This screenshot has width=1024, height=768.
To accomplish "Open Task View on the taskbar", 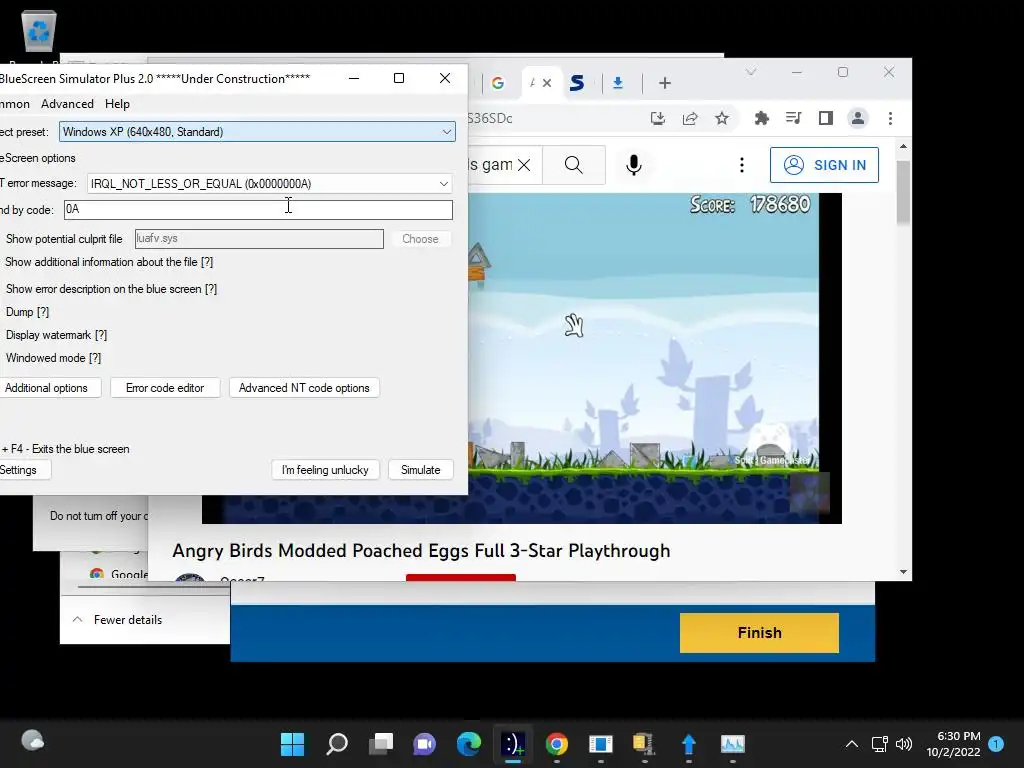I will 381,744.
